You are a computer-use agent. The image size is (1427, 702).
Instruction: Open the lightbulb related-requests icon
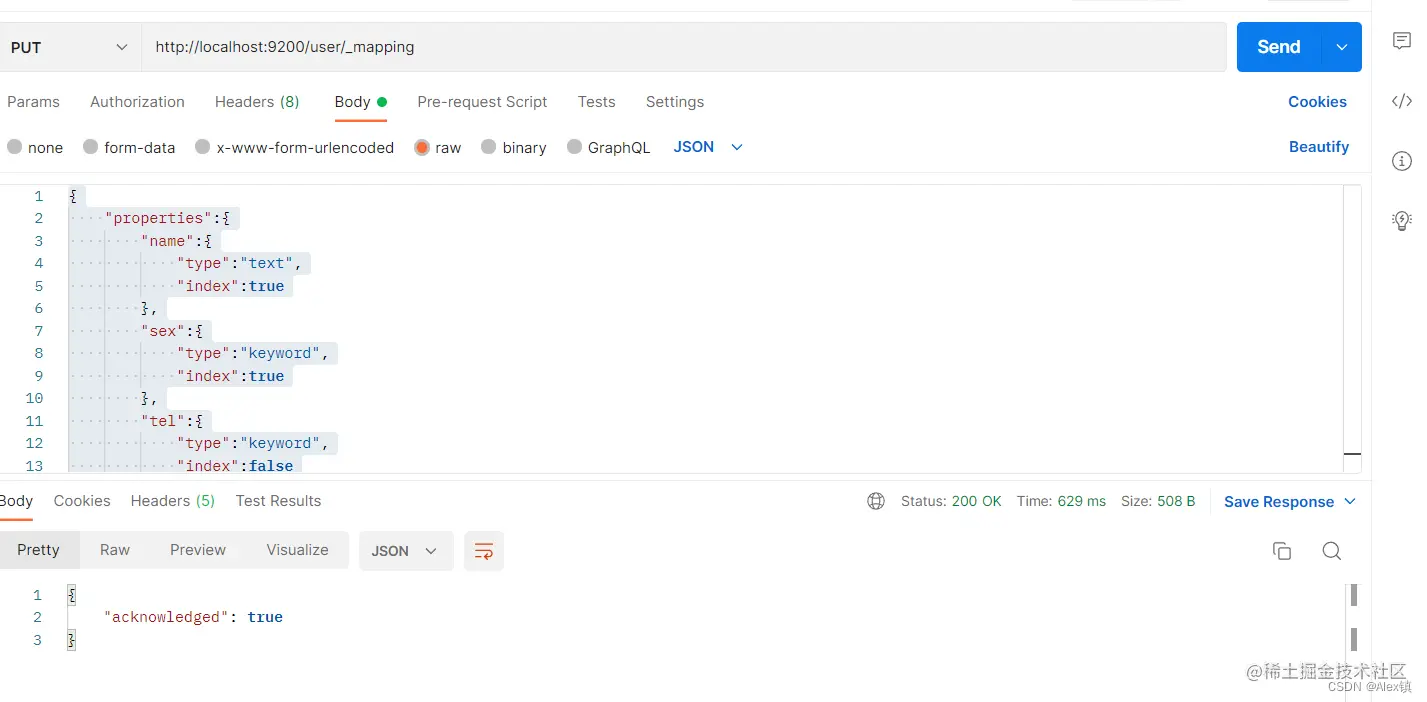click(1402, 220)
